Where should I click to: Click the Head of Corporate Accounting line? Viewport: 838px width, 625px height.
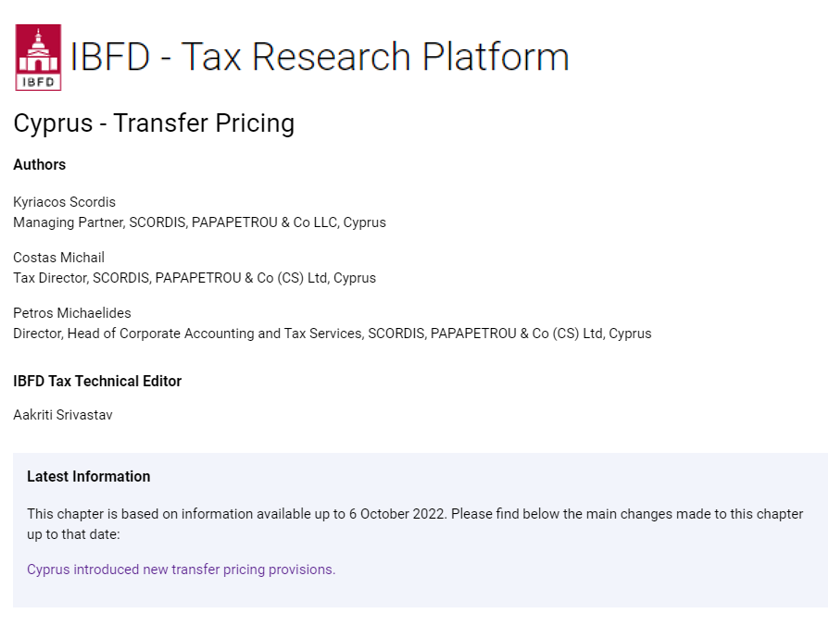[332, 334]
